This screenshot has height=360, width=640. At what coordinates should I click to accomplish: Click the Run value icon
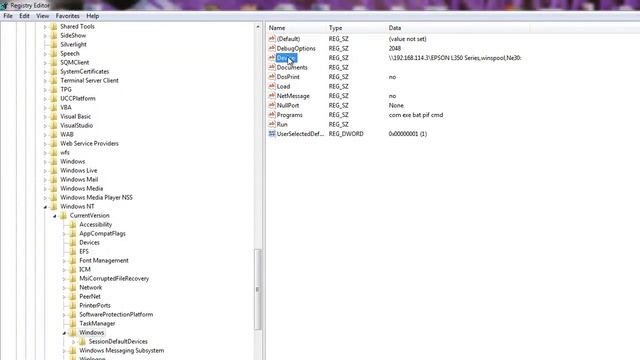pyautogui.click(x=272, y=124)
